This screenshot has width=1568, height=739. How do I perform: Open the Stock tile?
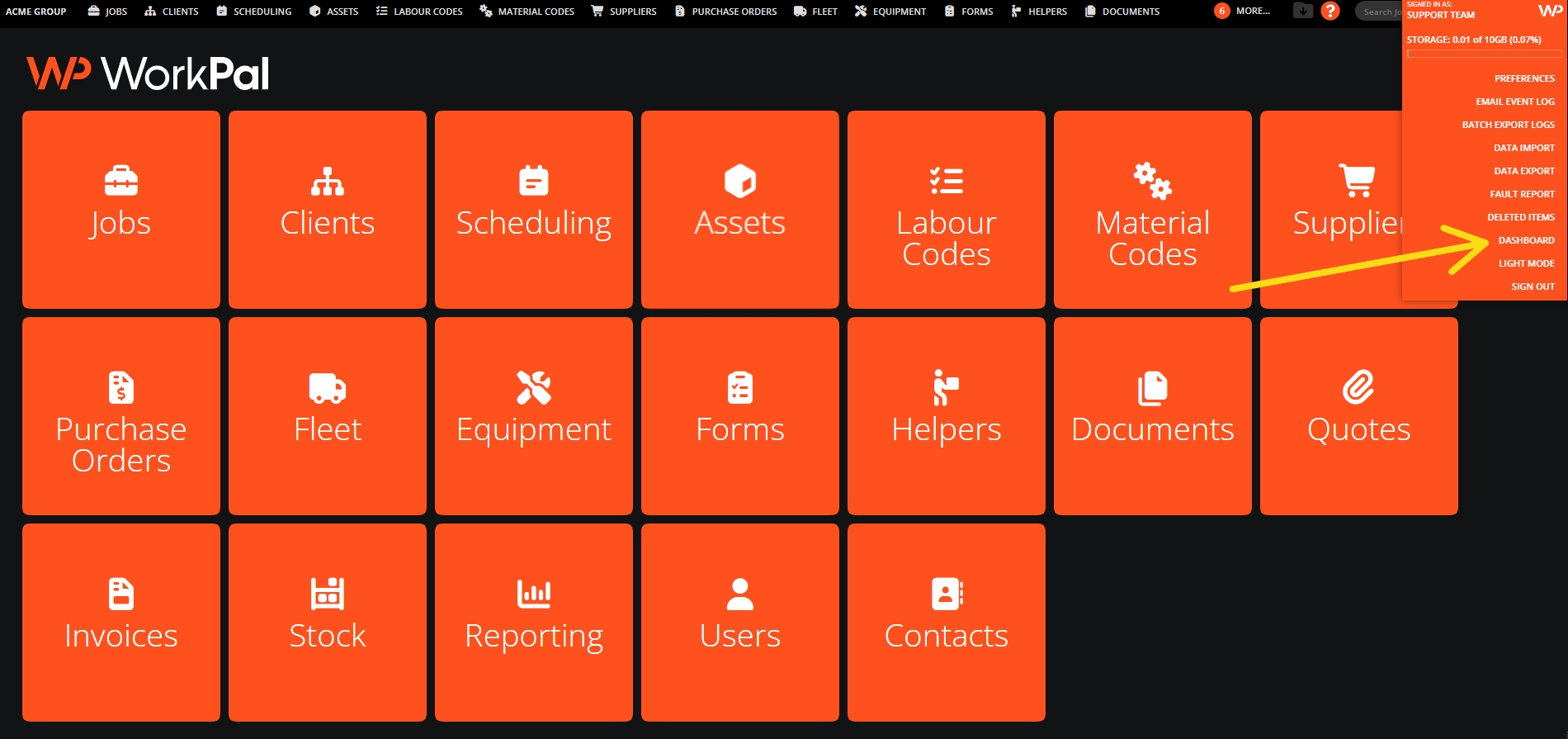(x=328, y=623)
